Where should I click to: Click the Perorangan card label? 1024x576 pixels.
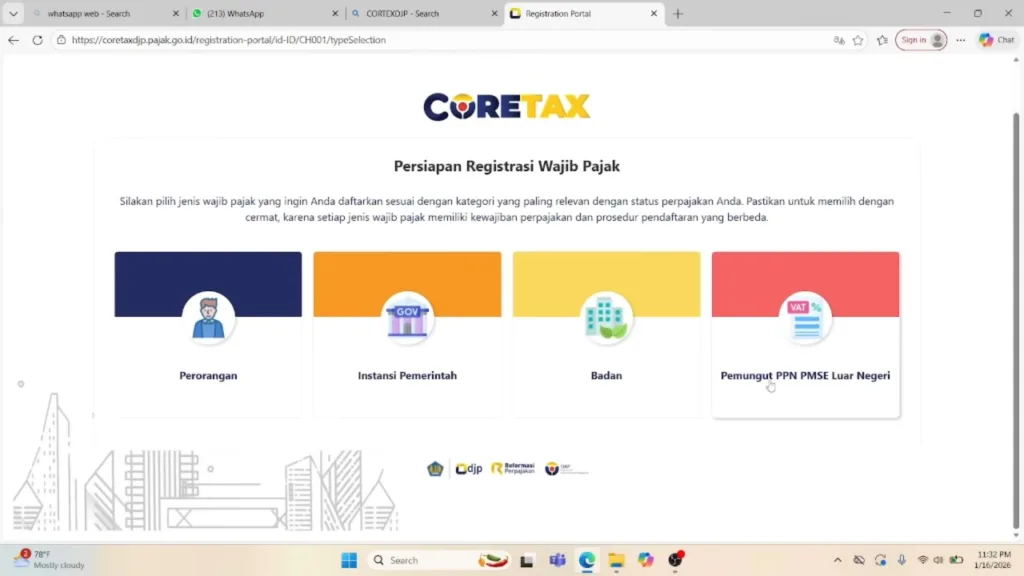(x=208, y=376)
